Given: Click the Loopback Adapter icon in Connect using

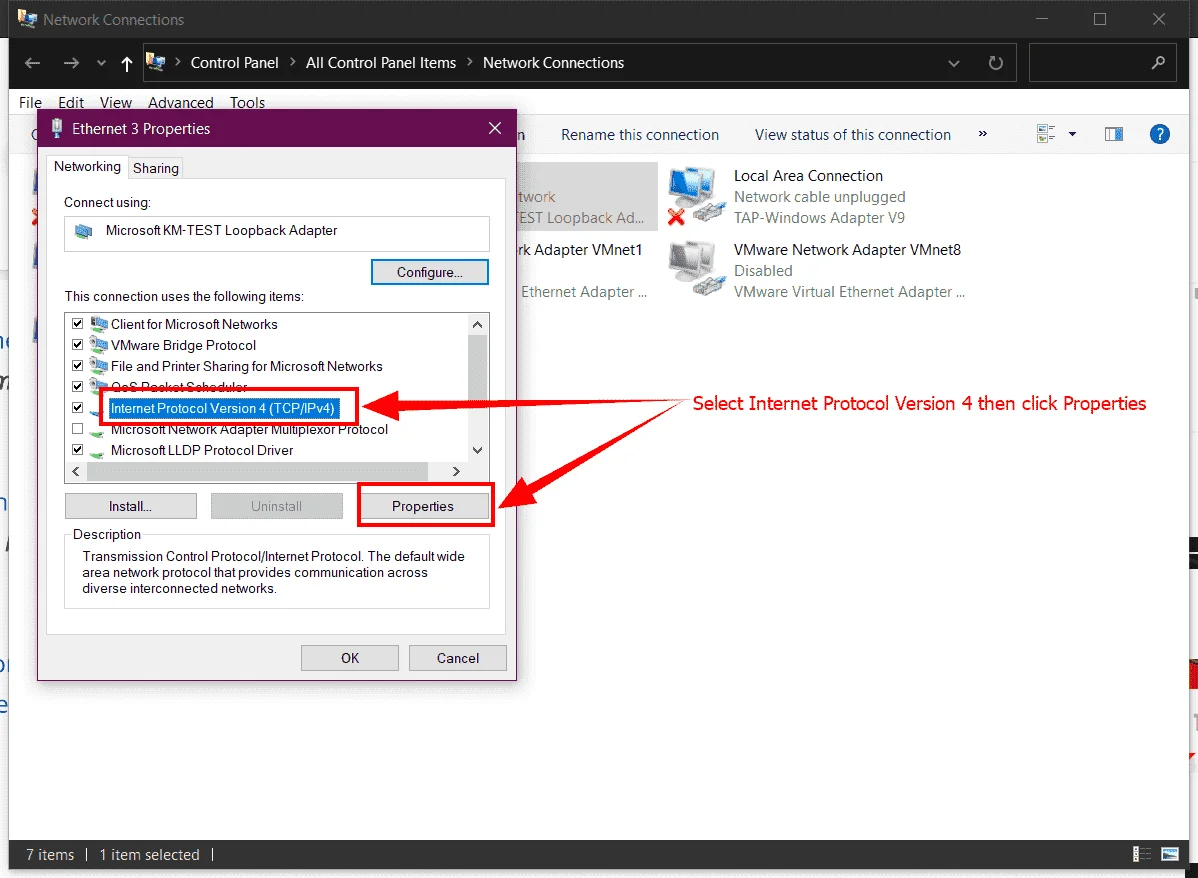Looking at the screenshot, I should (x=84, y=231).
